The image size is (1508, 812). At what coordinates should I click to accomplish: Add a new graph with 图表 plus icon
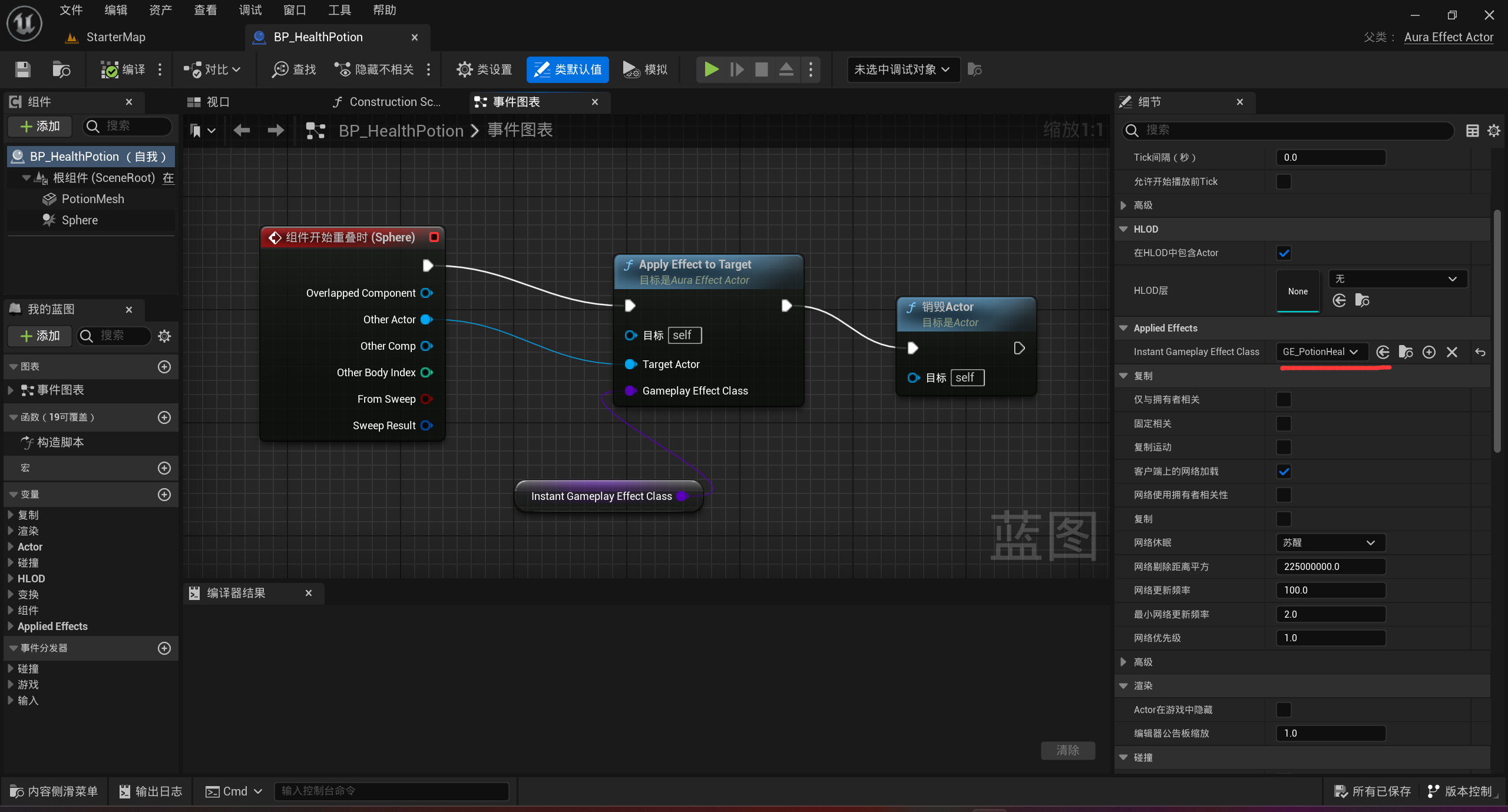pos(164,366)
